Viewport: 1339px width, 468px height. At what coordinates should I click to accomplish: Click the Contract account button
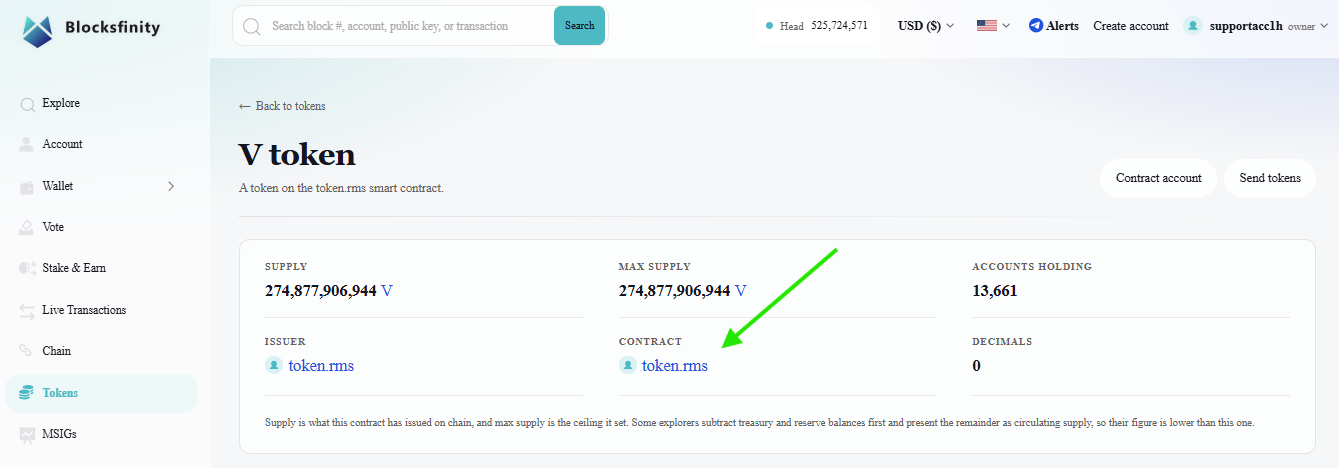click(x=1158, y=178)
